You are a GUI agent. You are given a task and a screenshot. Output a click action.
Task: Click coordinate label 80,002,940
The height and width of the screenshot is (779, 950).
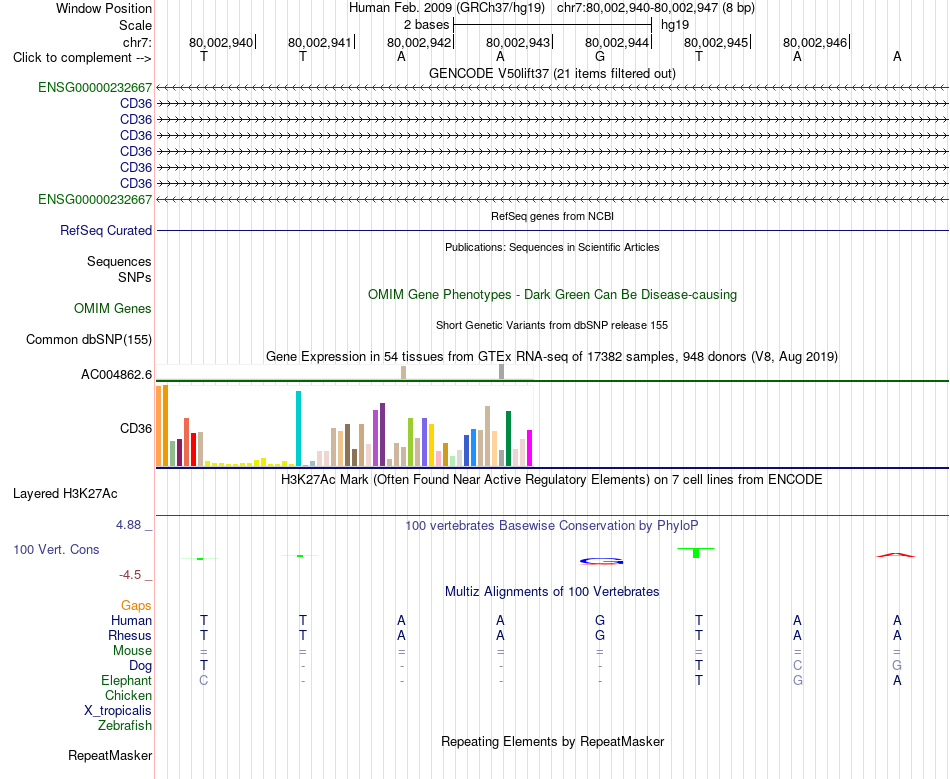(x=221, y=42)
